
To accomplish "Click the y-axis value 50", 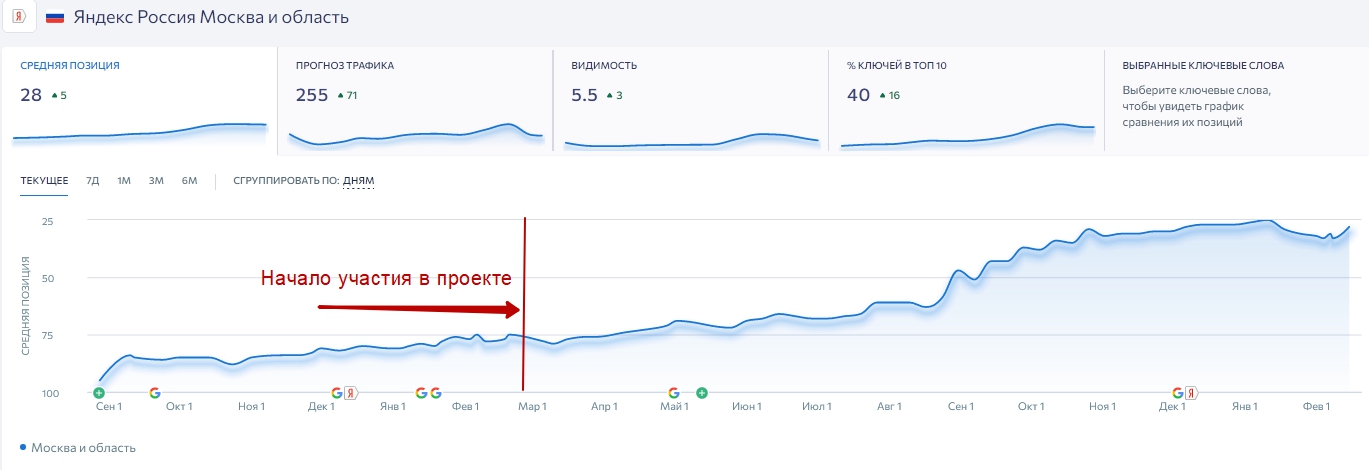I will (x=48, y=277).
